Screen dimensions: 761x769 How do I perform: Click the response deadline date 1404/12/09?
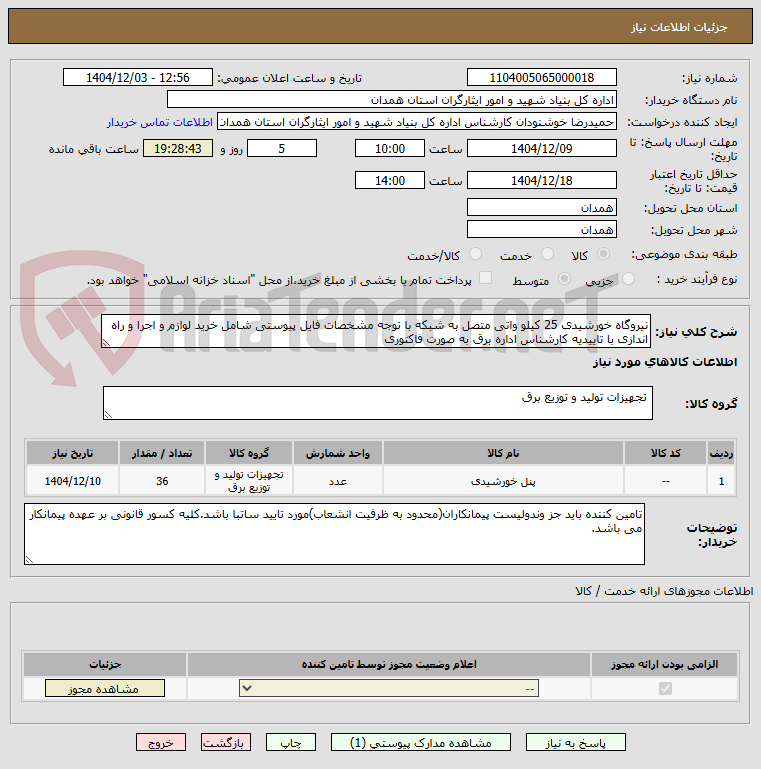click(542, 148)
